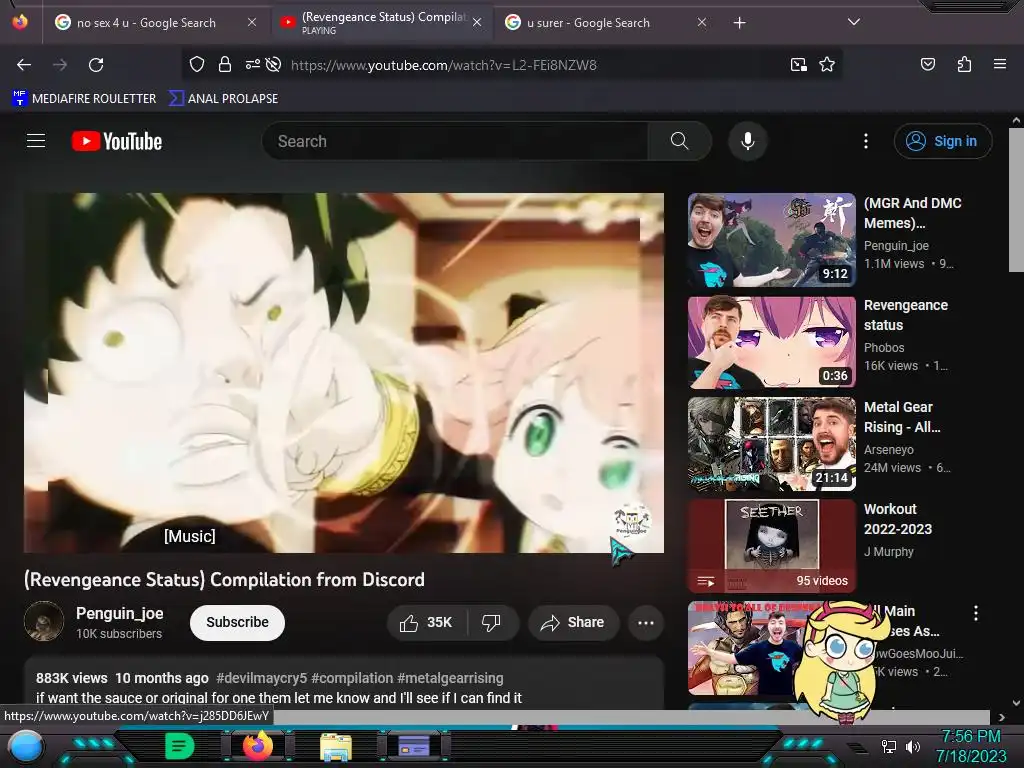Dislike the video with thumbs-down icon

click(492, 622)
